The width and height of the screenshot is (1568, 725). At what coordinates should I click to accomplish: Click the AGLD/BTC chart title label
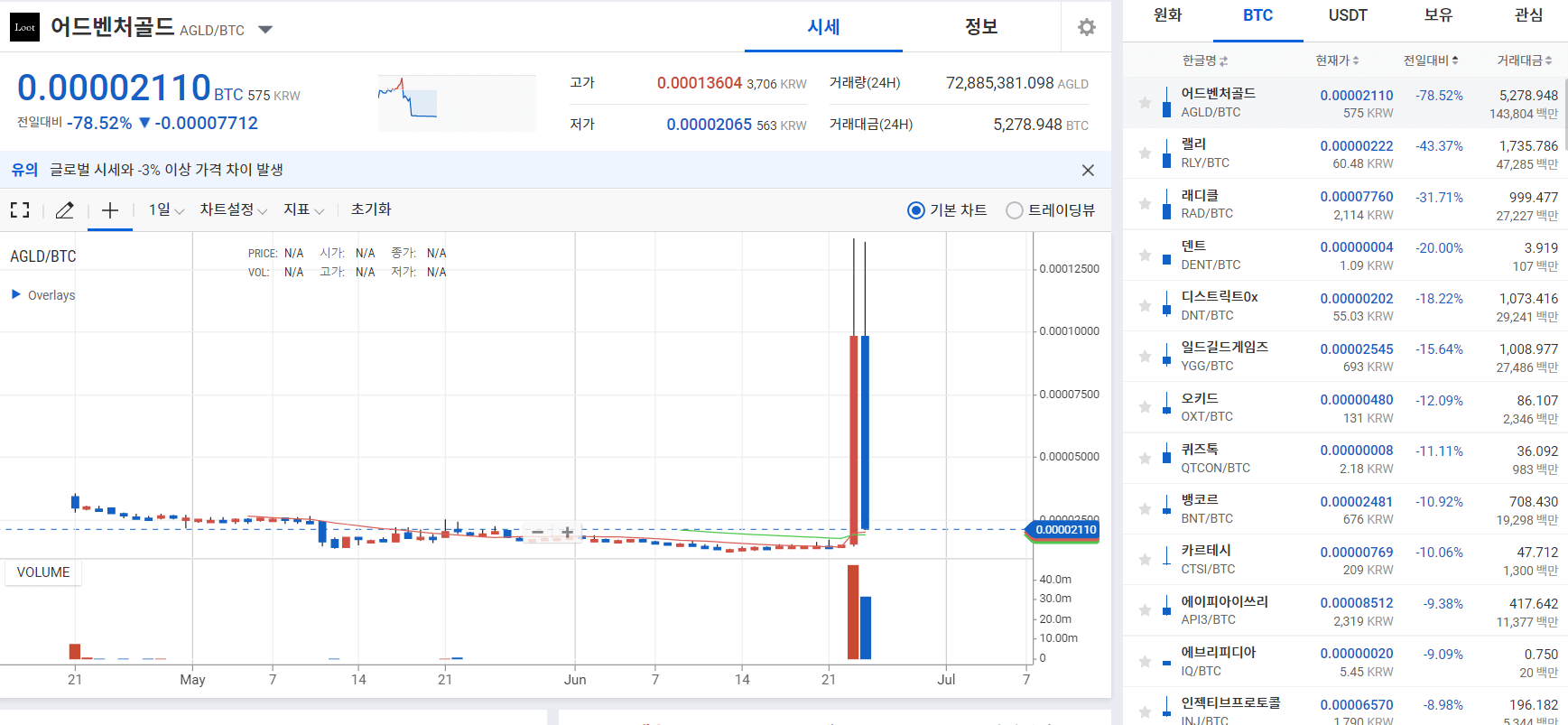click(x=43, y=256)
